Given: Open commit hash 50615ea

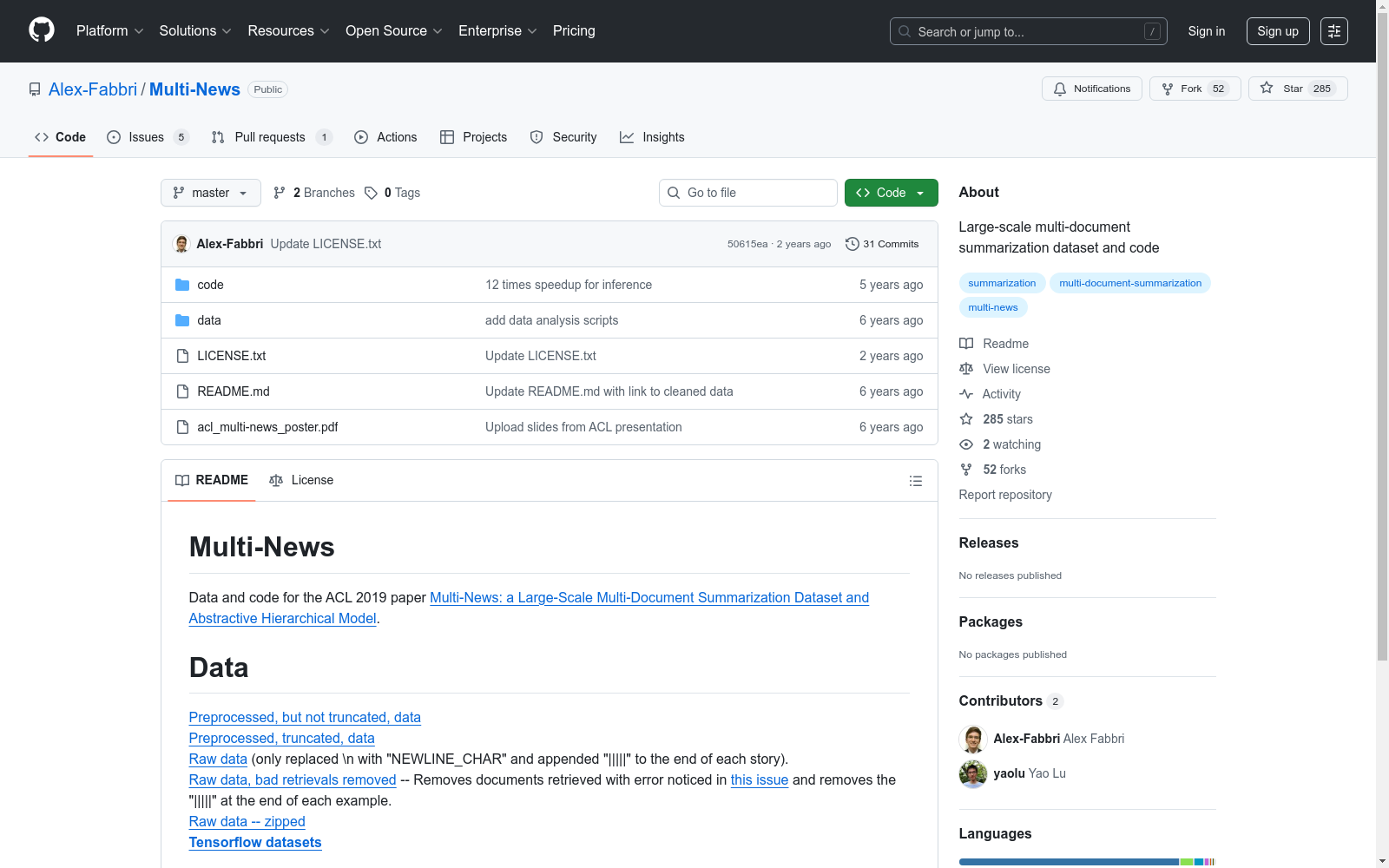Looking at the screenshot, I should [x=747, y=244].
